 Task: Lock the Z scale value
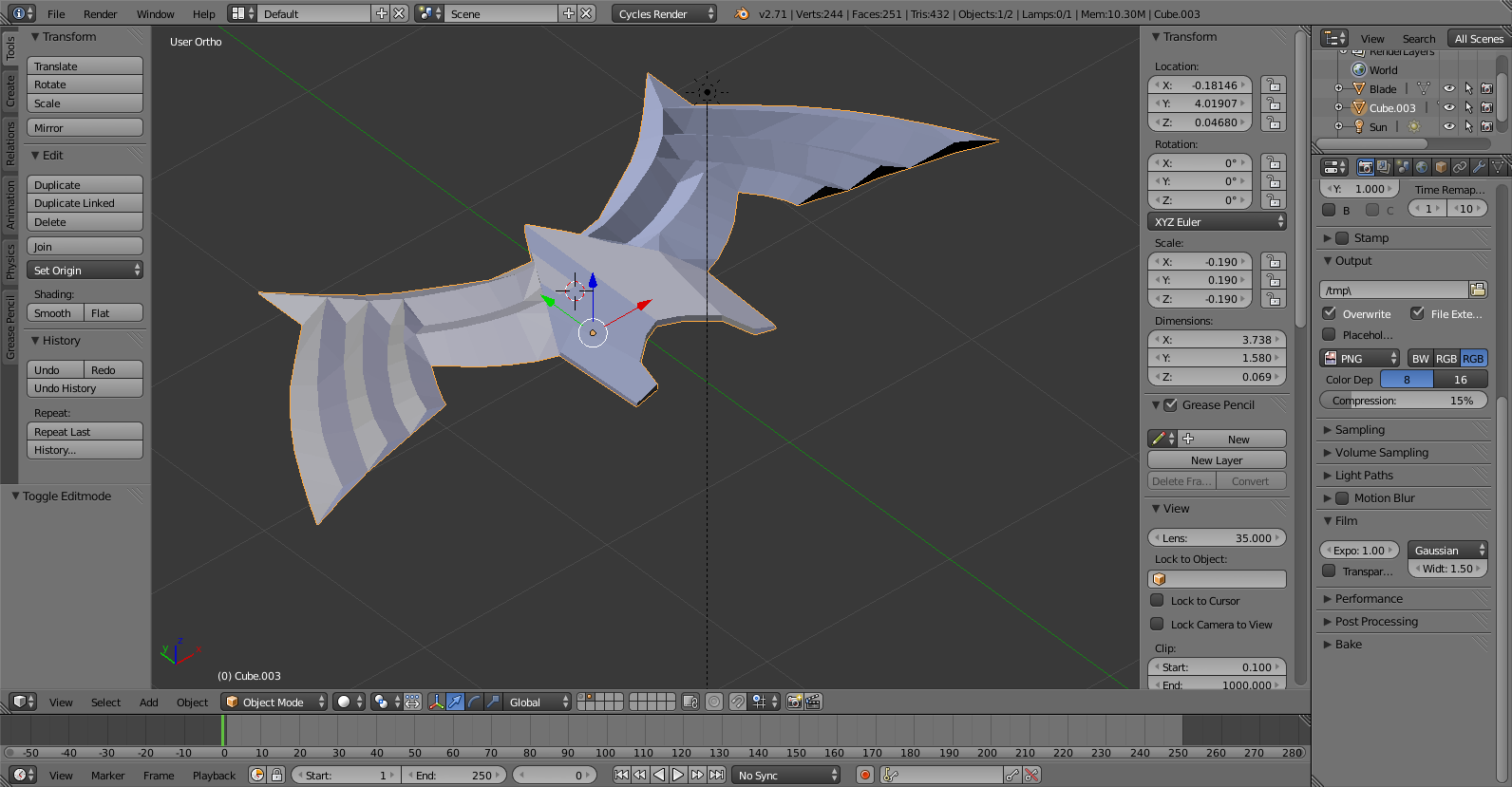point(1274,299)
